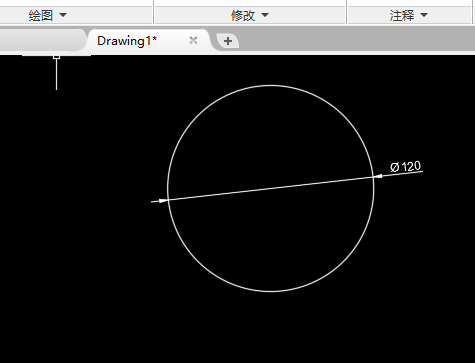Add a new drawing tab
475x363 pixels.
point(228,41)
